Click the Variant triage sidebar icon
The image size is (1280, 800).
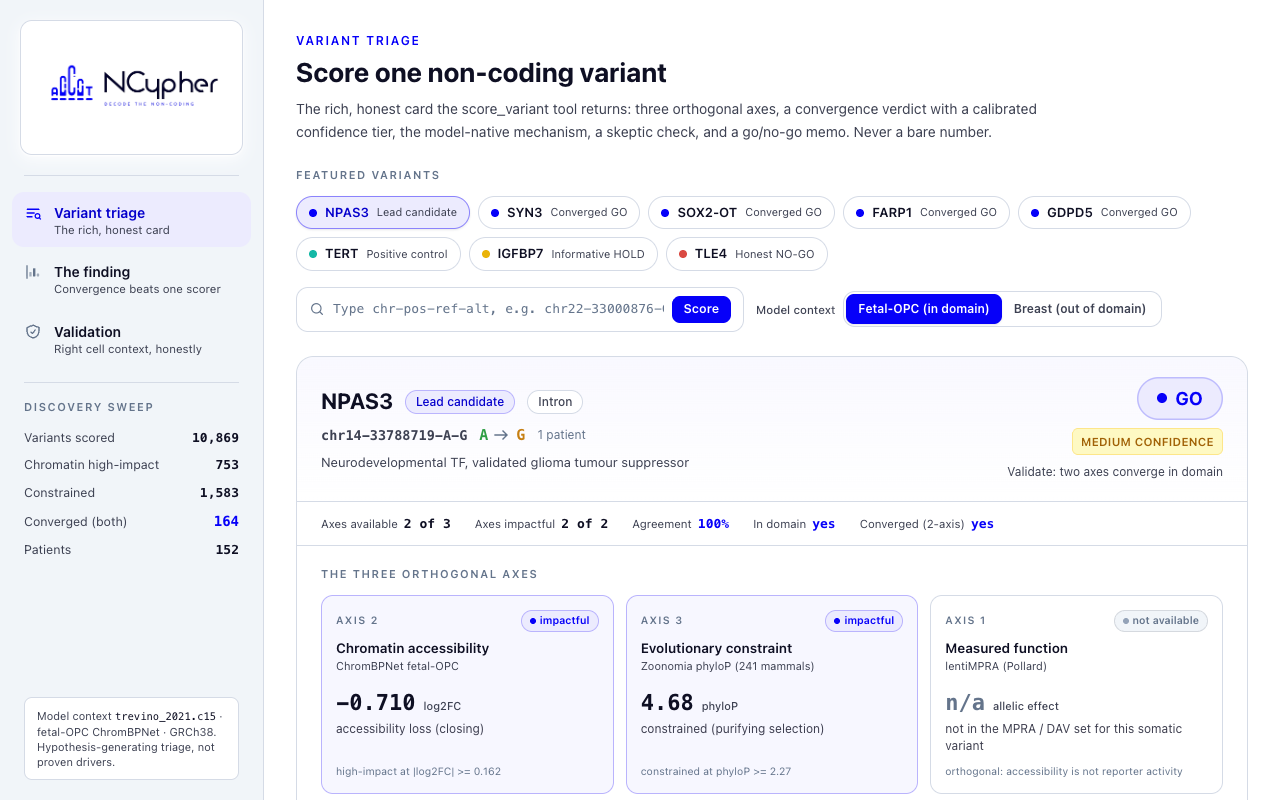[x=34, y=213]
